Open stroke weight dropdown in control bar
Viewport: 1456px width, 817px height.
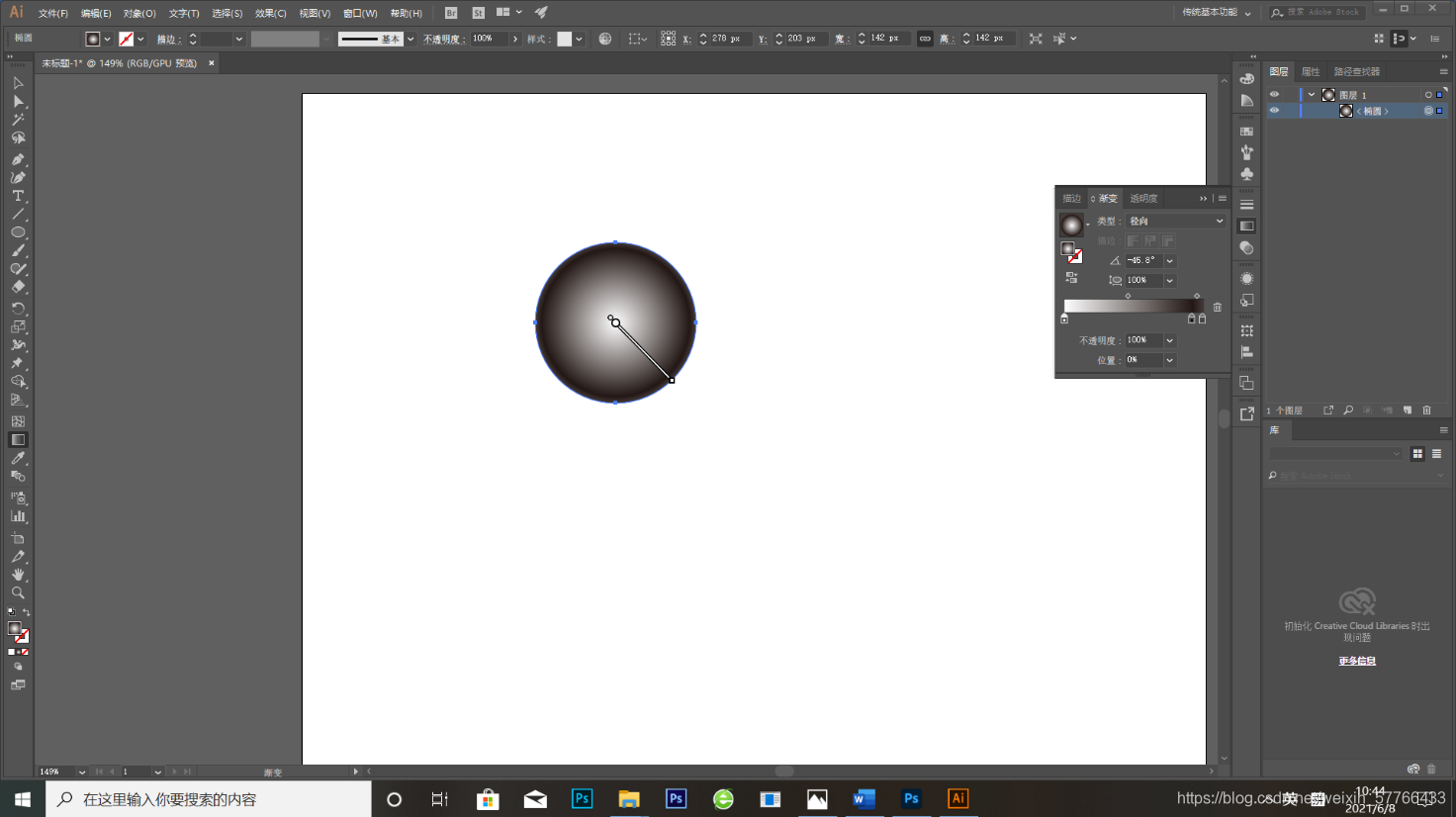pyautogui.click(x=239, y=39)
